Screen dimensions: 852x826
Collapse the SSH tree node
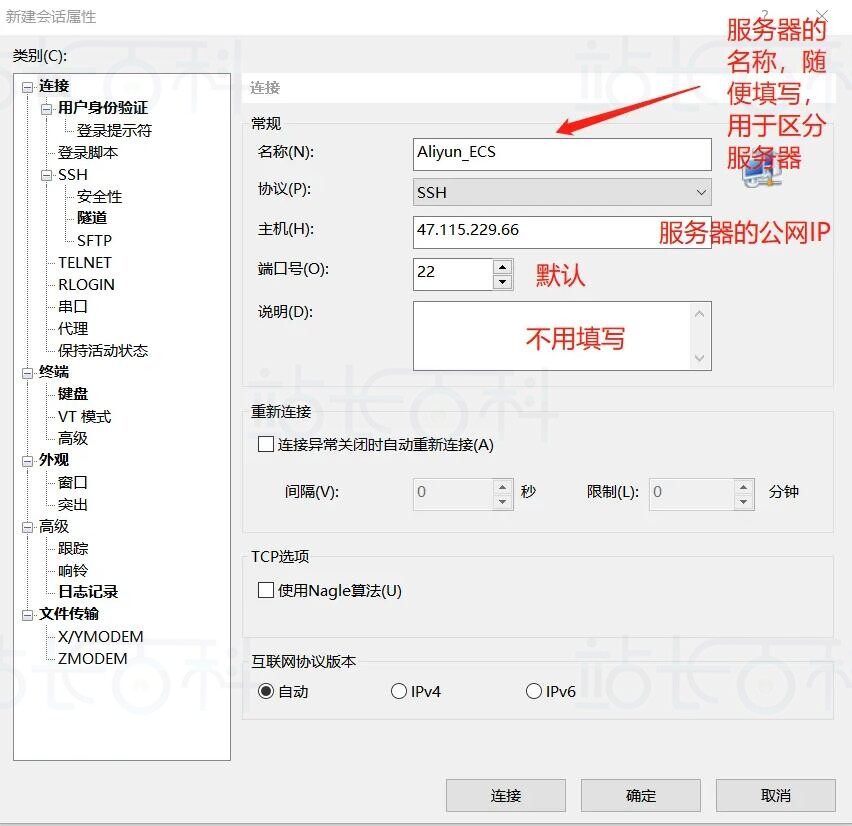point(47,176)
